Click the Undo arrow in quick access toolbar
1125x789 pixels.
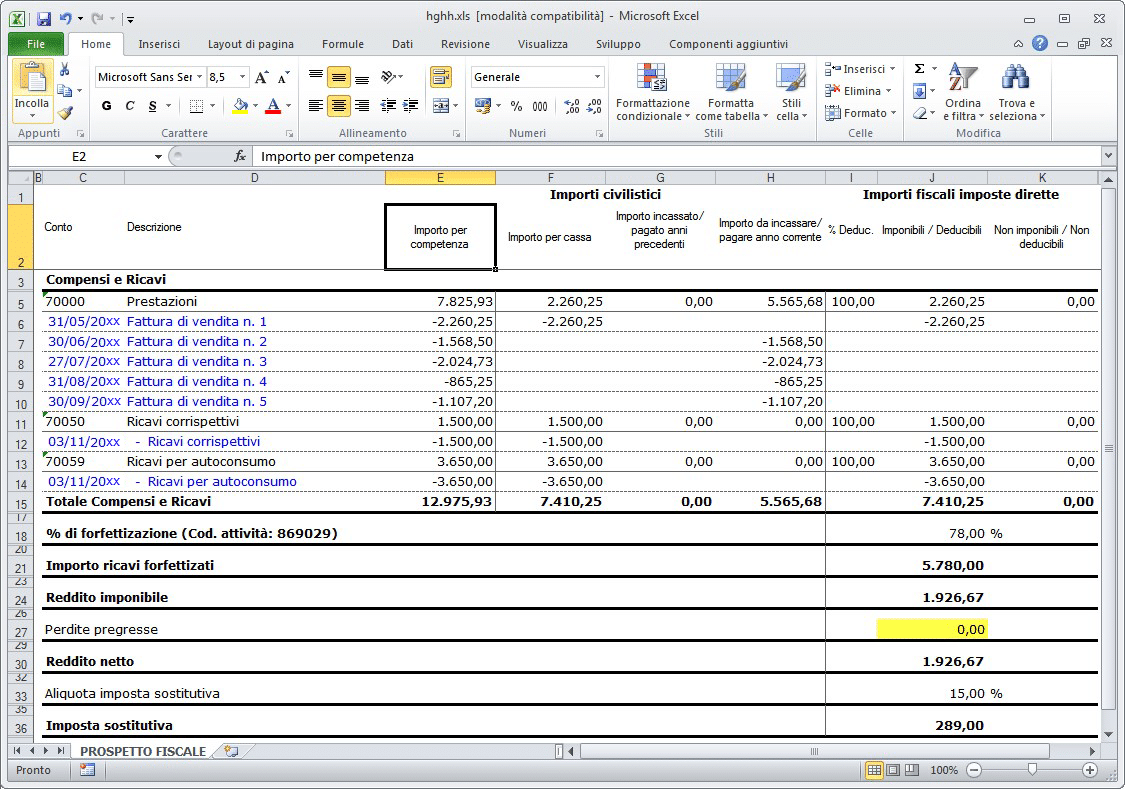coord(65,19)
